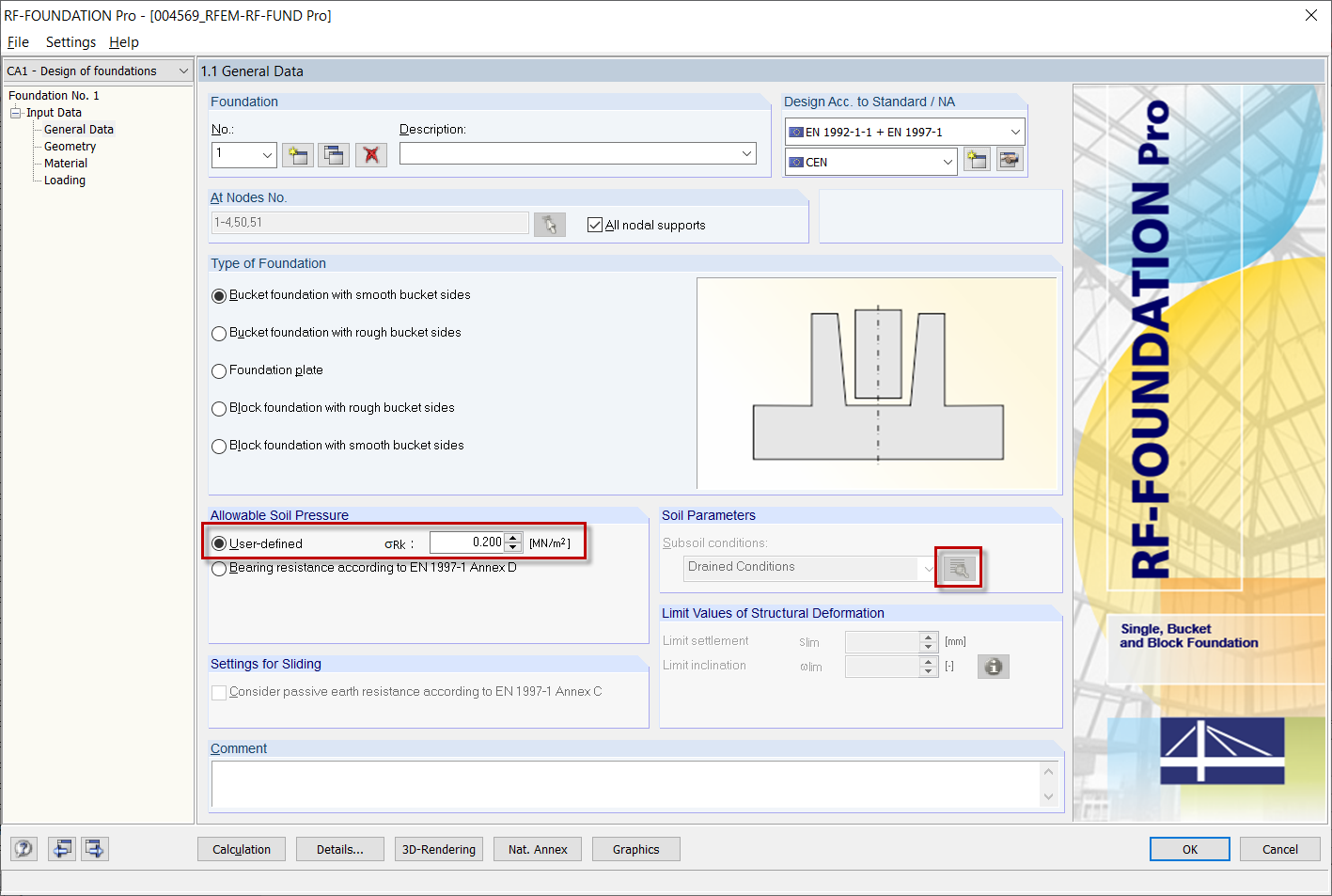The image size is (1332, 896).
Task: Go to the next window with right-arrow icon
Action: [95, 849]
